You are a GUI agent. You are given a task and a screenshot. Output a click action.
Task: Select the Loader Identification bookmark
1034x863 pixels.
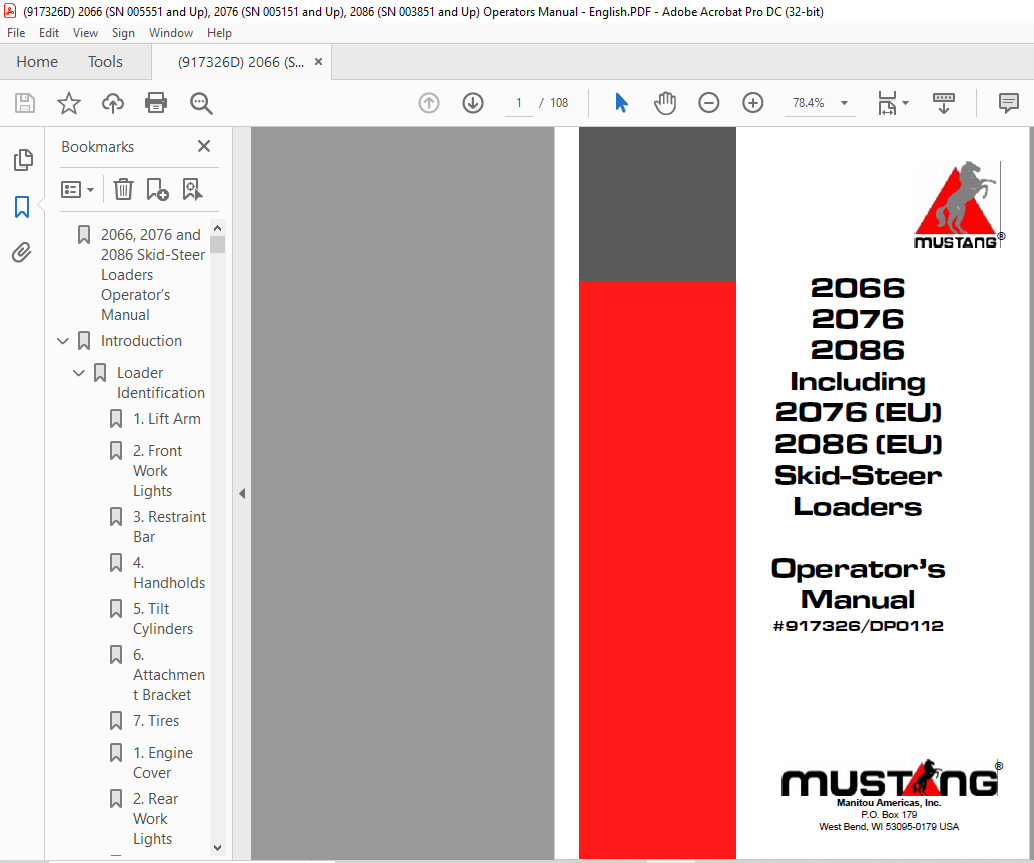(x=161, y=382)
